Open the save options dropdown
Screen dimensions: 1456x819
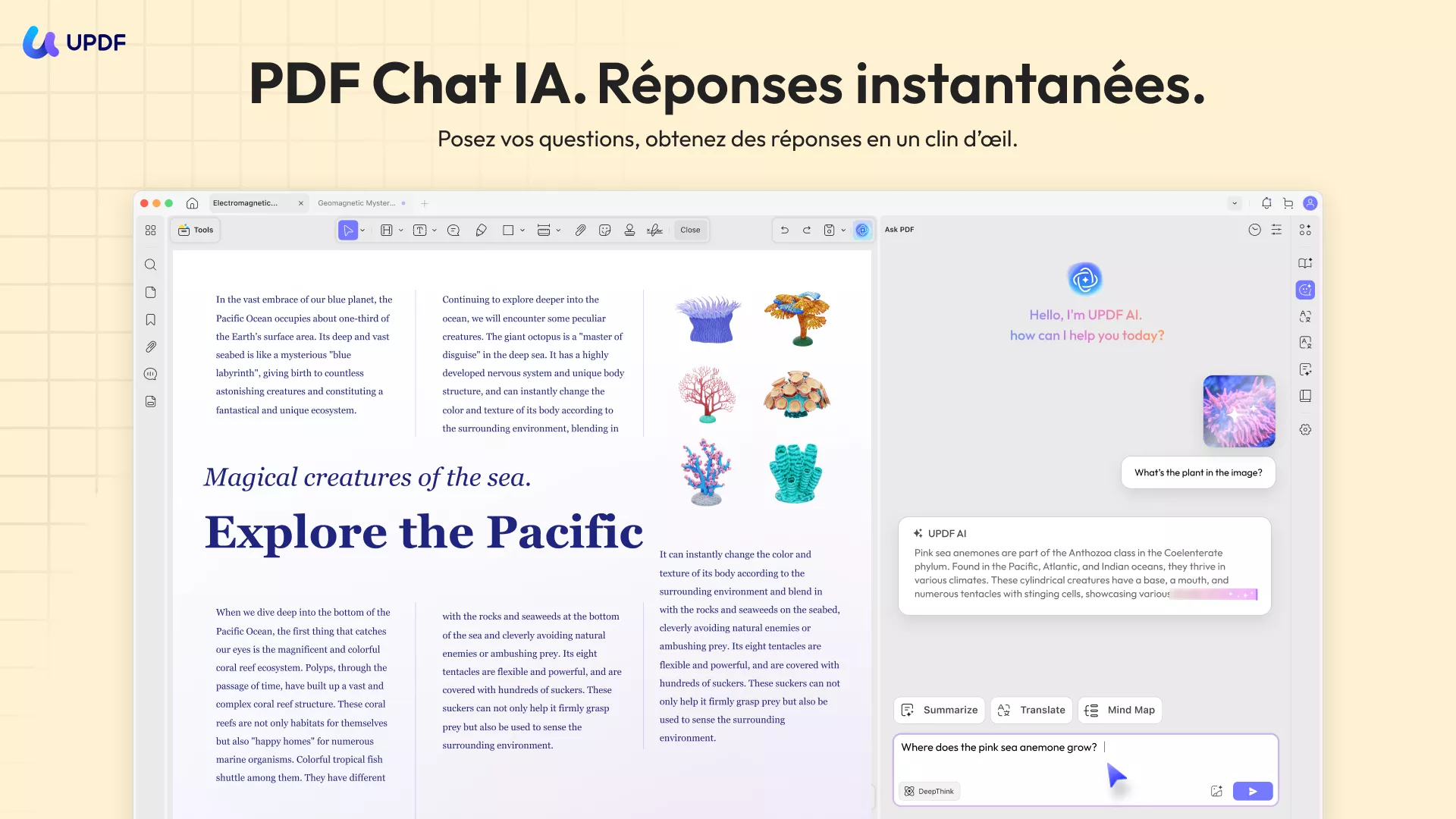click(x=843, y=230)
